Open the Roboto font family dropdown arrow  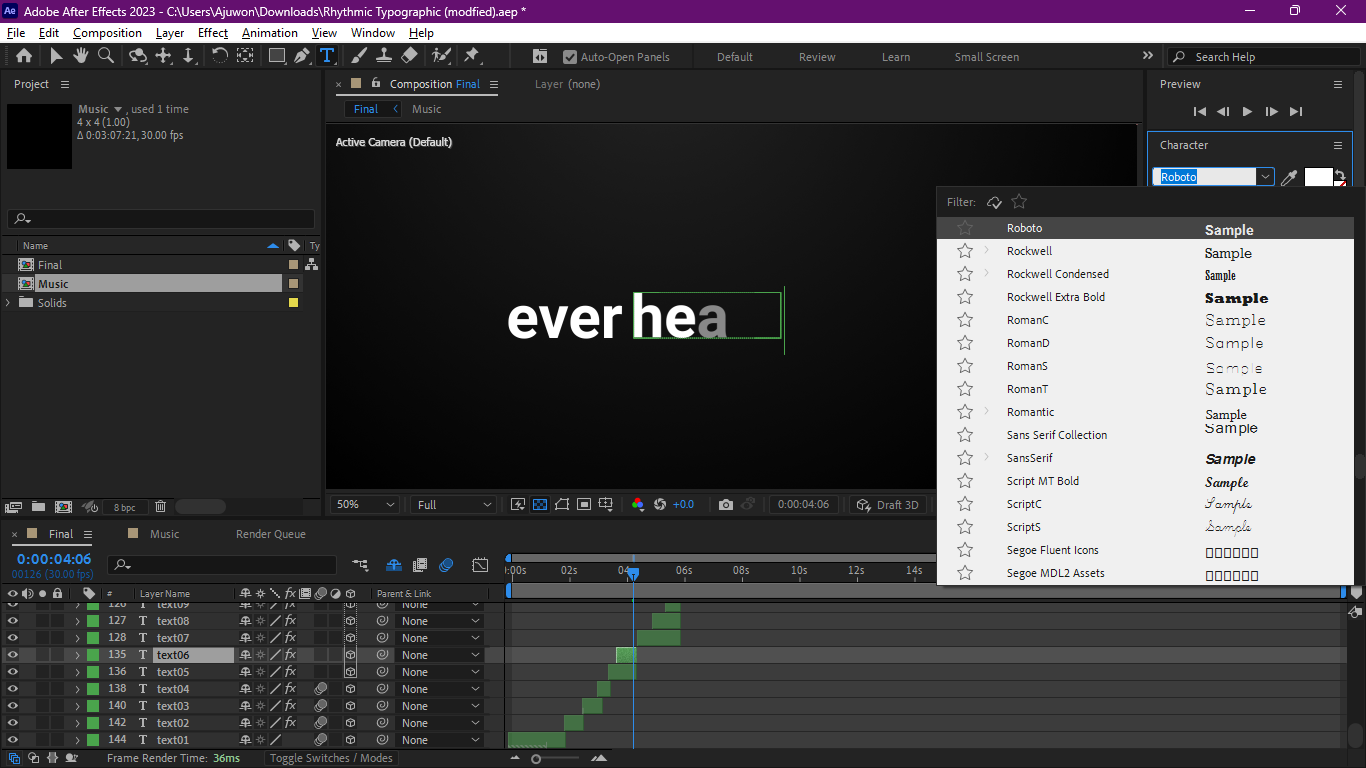[1265, 177]
